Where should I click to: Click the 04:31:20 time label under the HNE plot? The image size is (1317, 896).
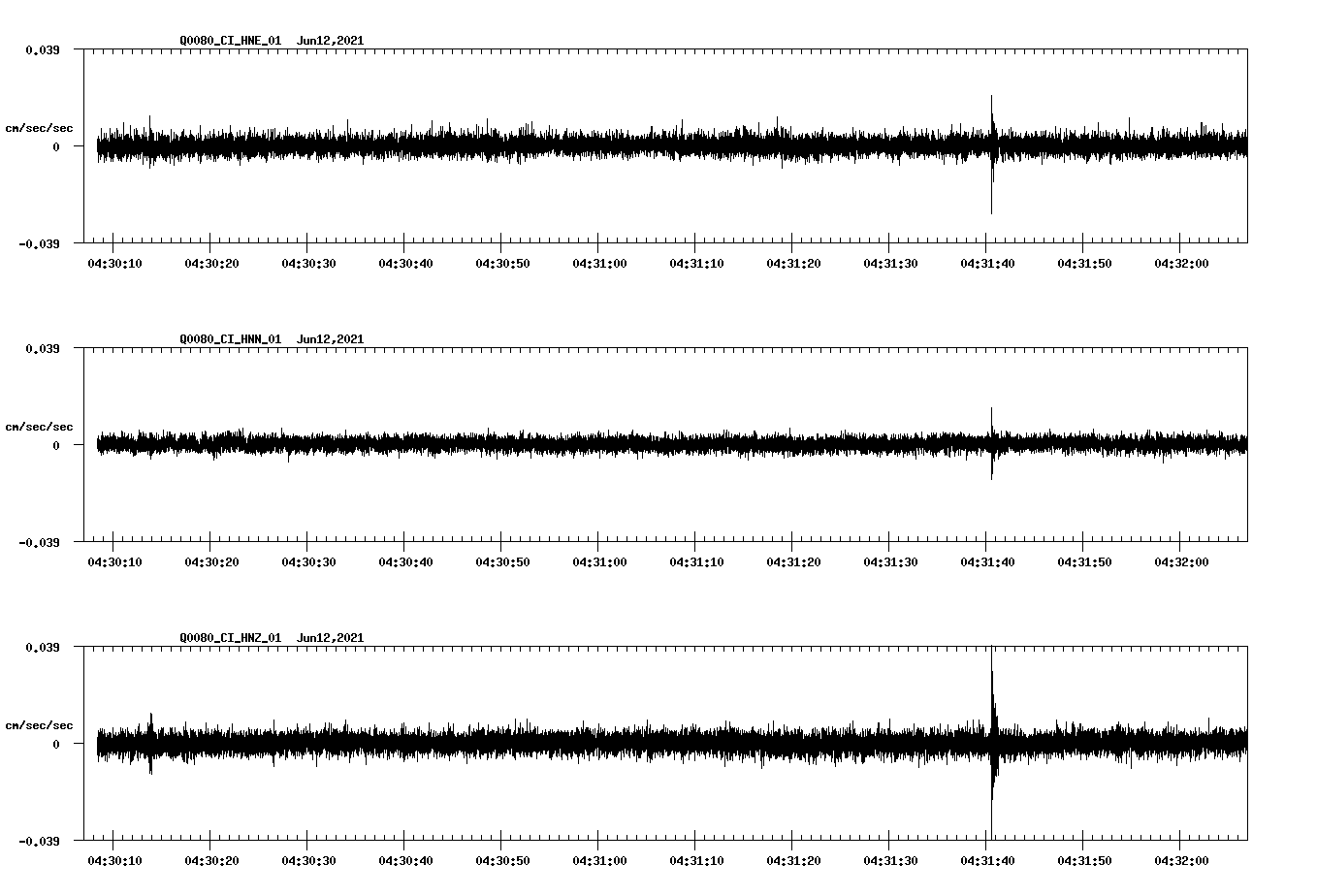pyautogui.click(x=792, y=263)
